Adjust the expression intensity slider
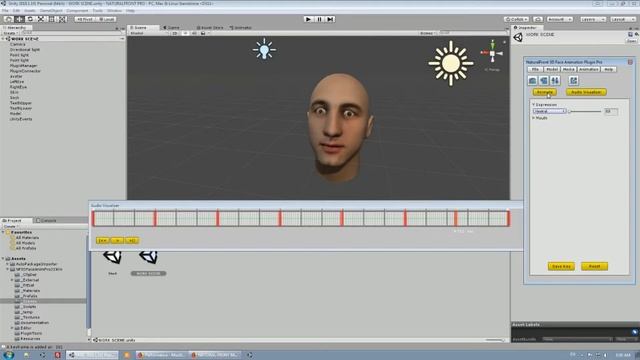 click(x=585, y=111)
